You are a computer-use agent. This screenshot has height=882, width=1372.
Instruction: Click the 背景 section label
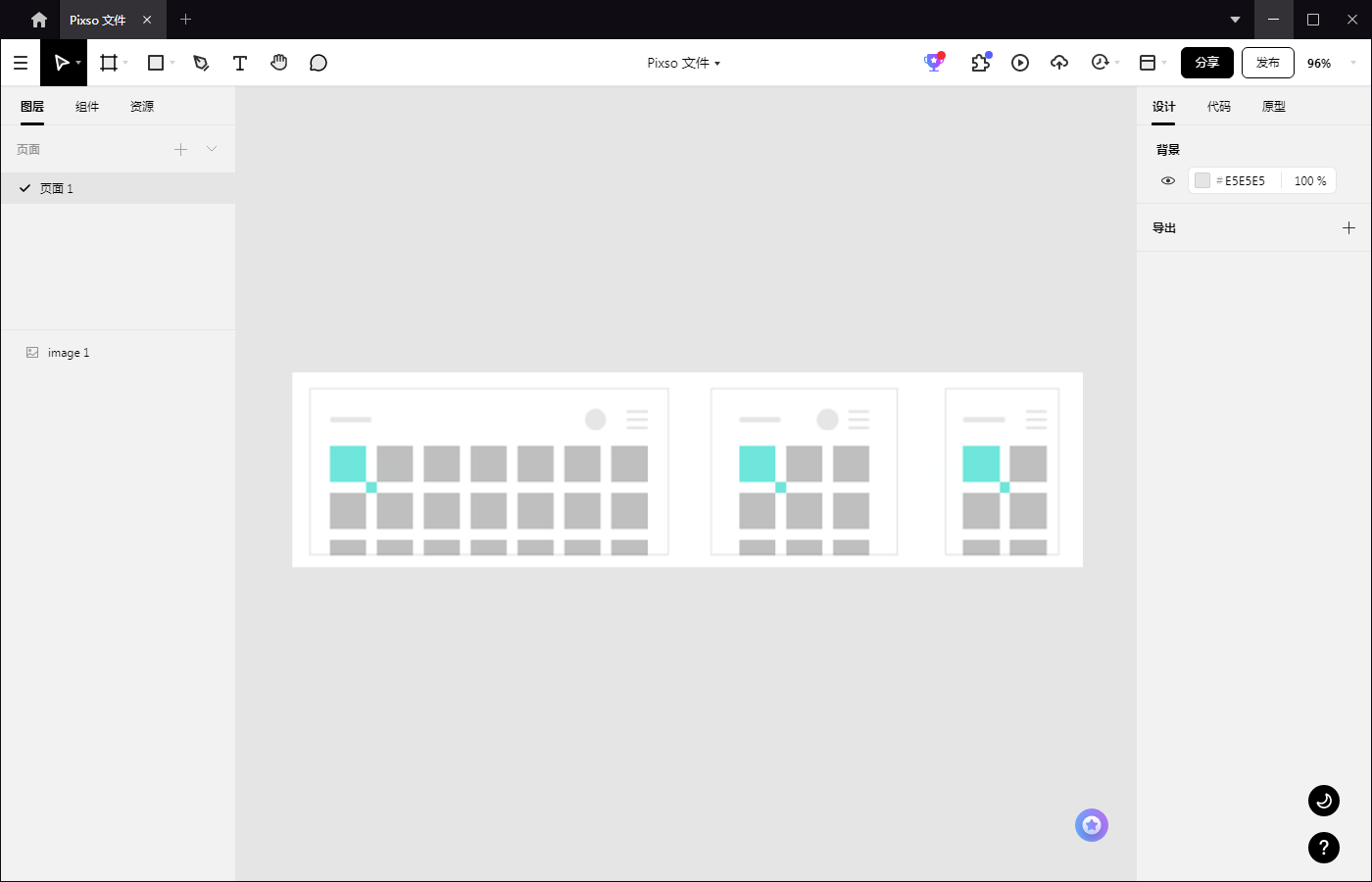[x=1168, y=149]
